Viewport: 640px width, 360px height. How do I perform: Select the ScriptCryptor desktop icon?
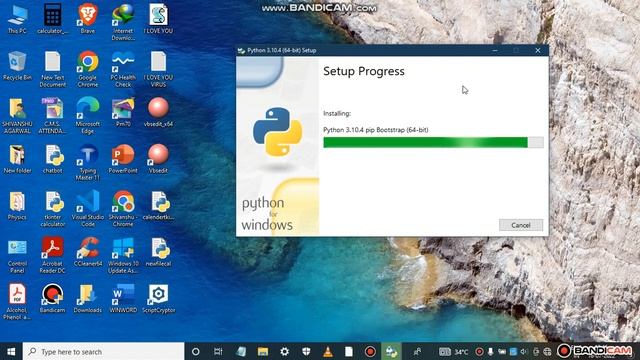pos(158,299)
